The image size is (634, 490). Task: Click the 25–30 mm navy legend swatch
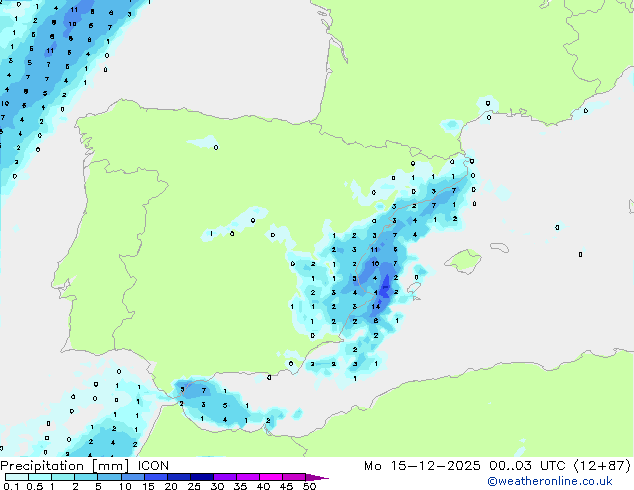point(202,477)
